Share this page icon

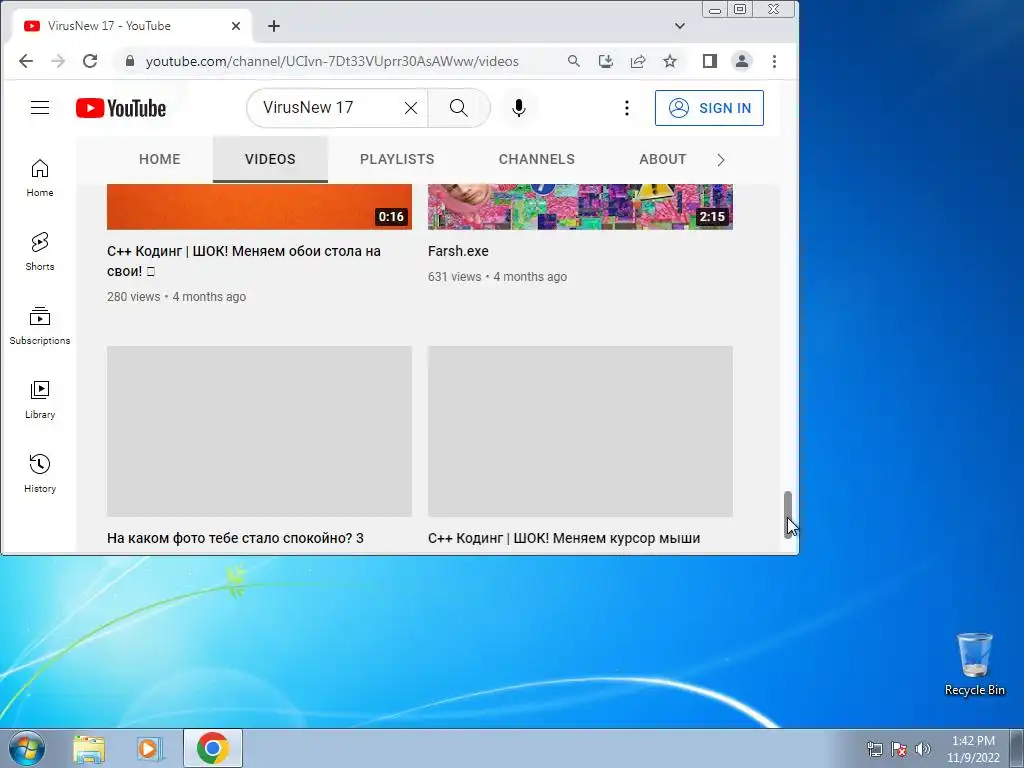point(638,61)
